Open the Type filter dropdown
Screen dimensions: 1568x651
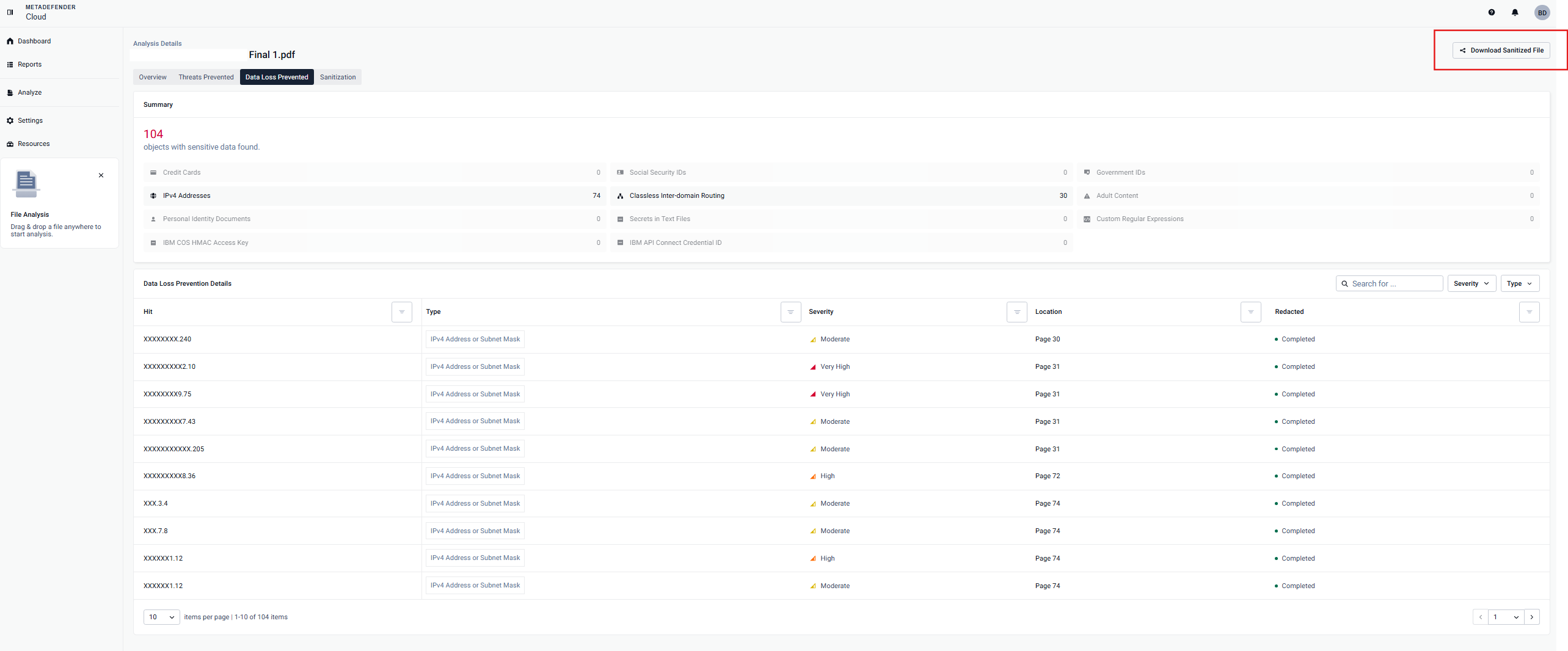point(1519,283)
